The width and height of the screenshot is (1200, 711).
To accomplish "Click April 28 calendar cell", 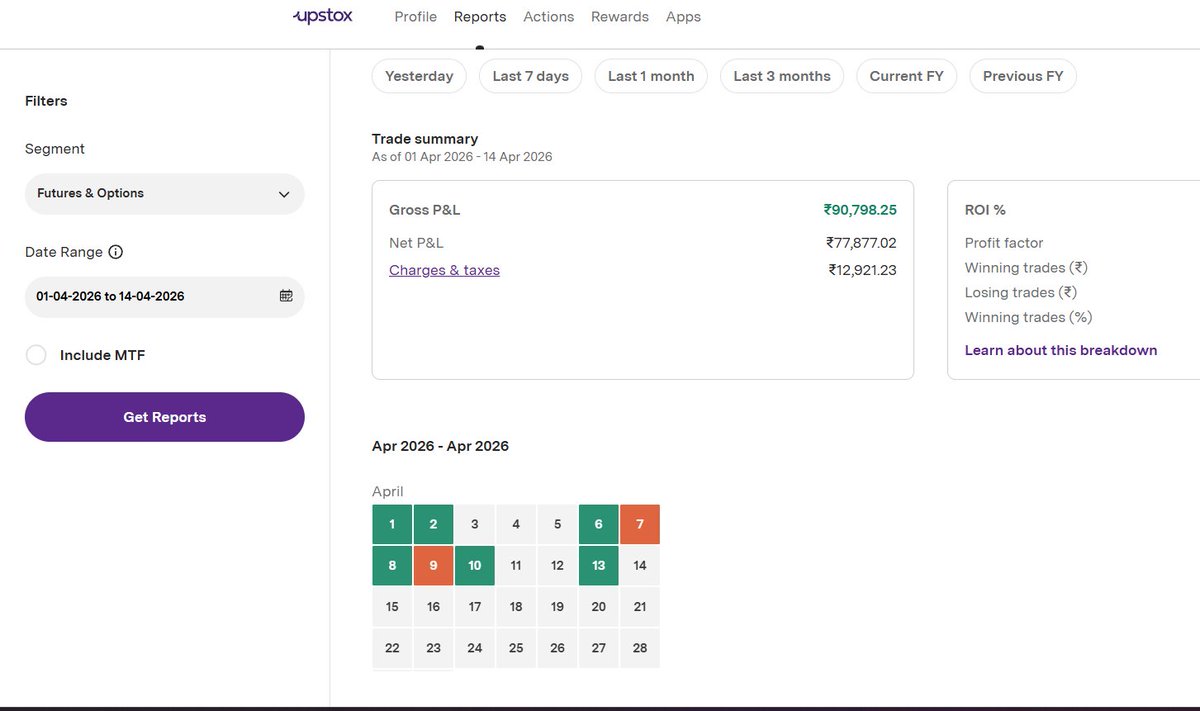I will [x=640, y=648].
